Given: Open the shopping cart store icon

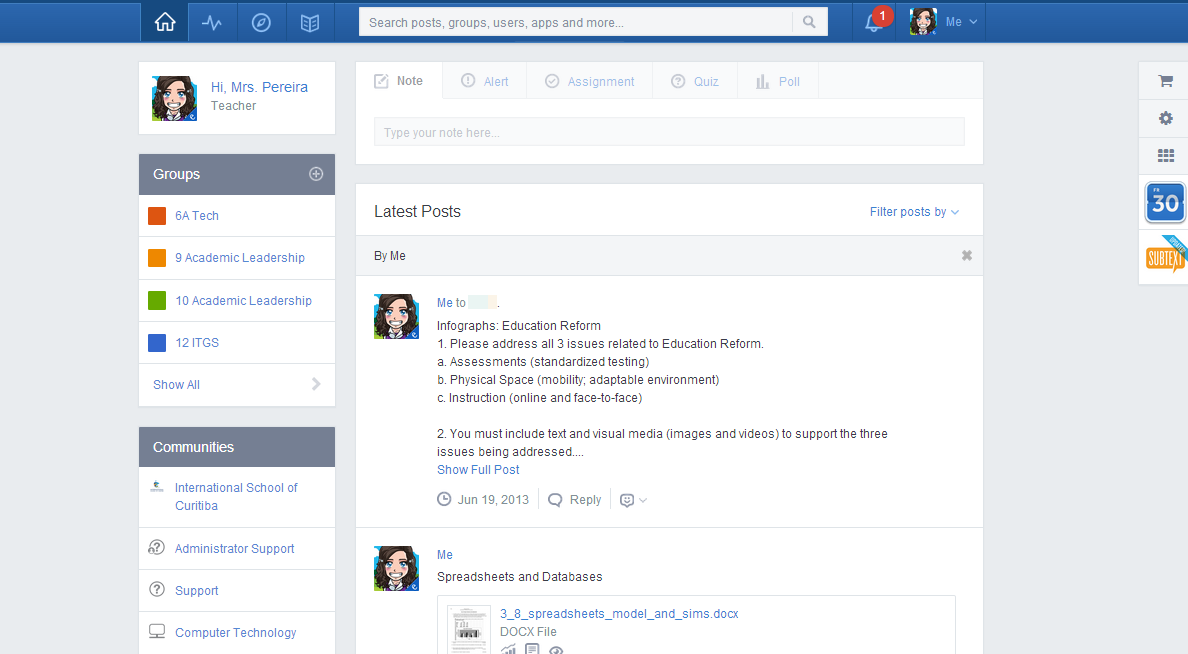Looking at the screenshot, I should (1165, 81).
